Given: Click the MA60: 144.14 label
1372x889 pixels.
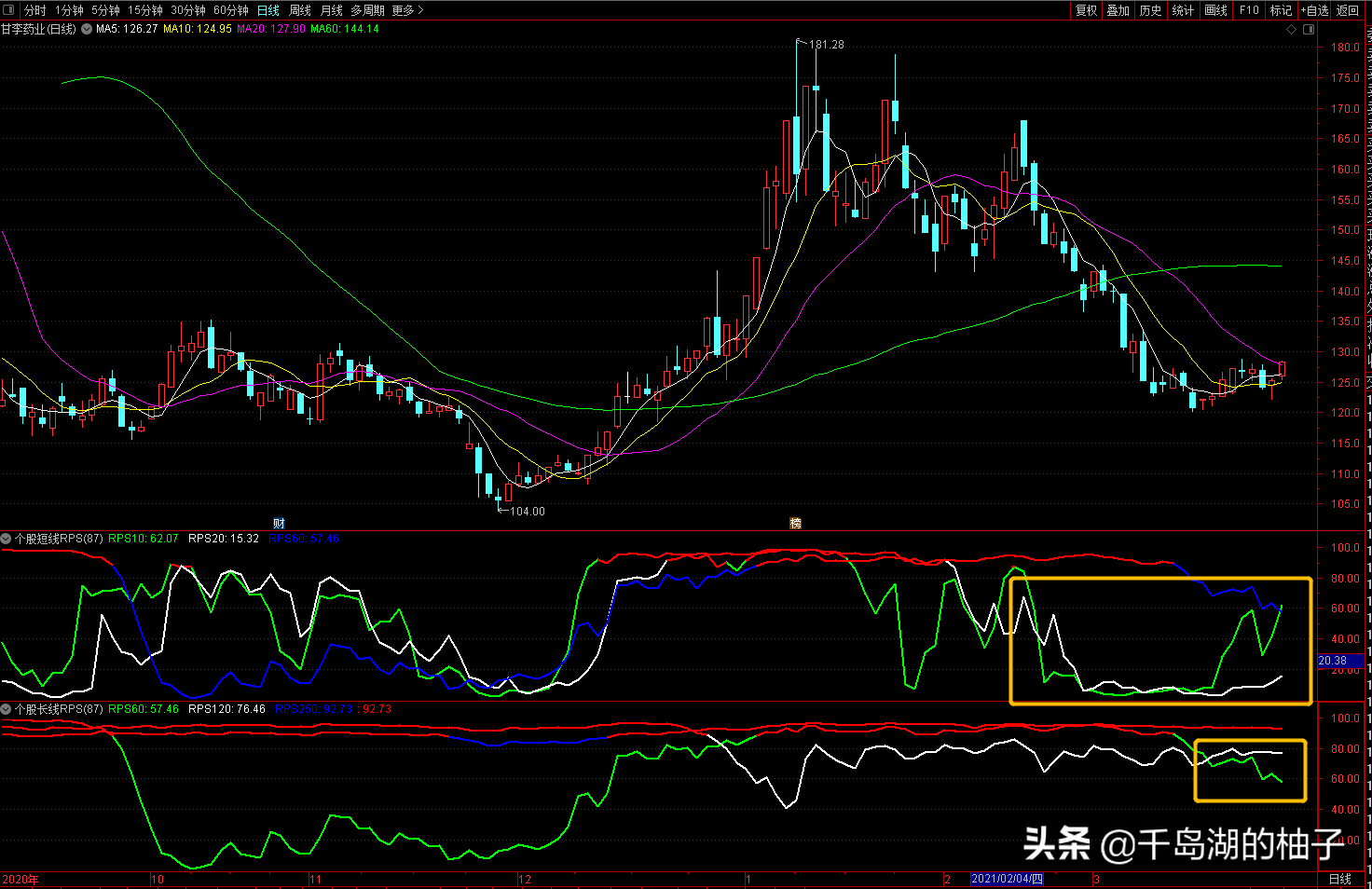Looking at the screenshot, I should (x=345, y=29).
